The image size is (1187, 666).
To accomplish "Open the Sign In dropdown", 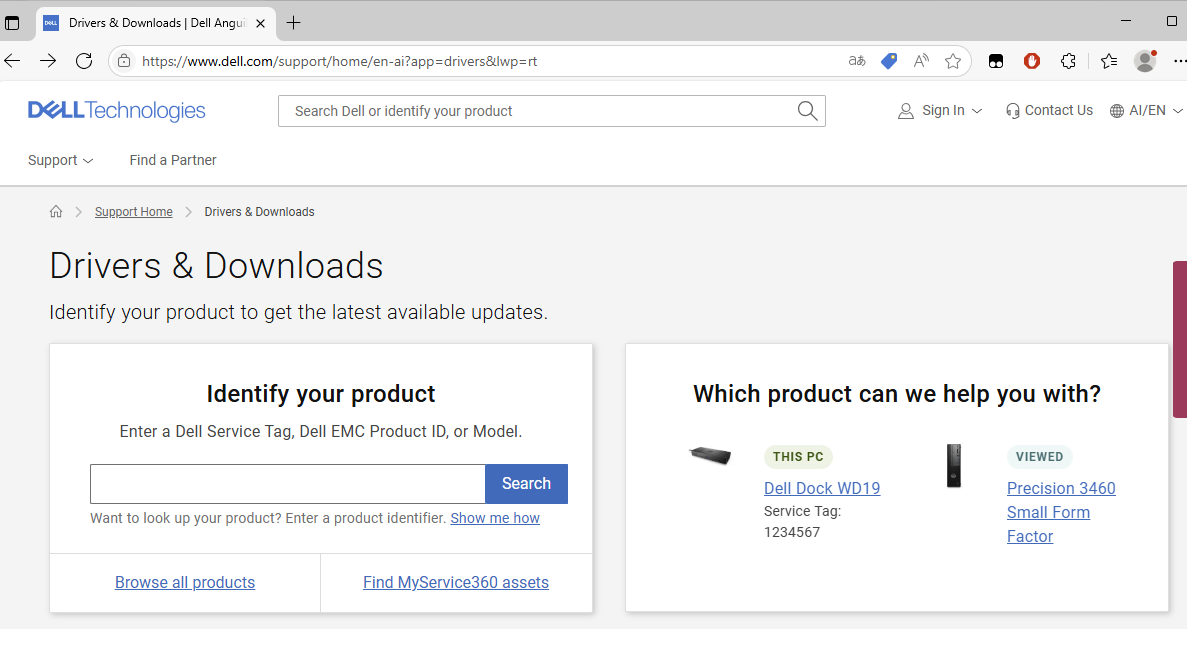I will pyautogui.click(x=939, y=110).
